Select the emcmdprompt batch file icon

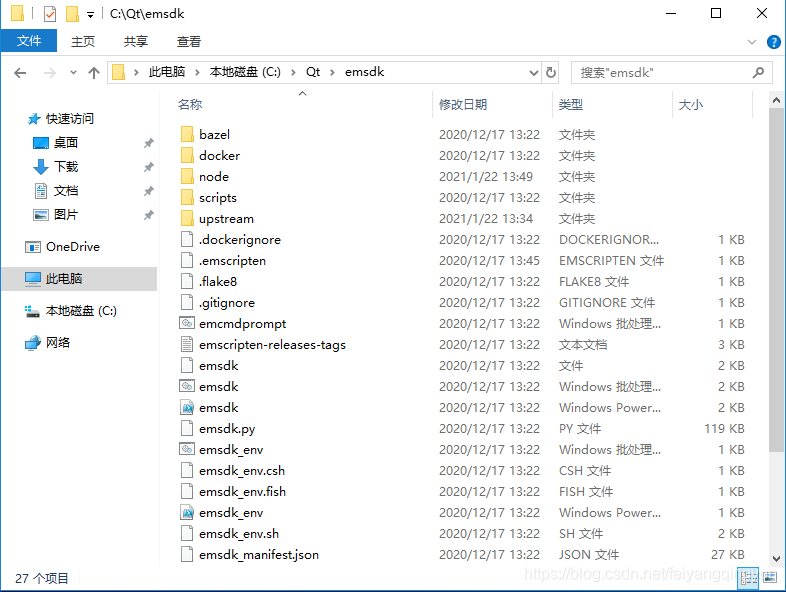(187, 324)
